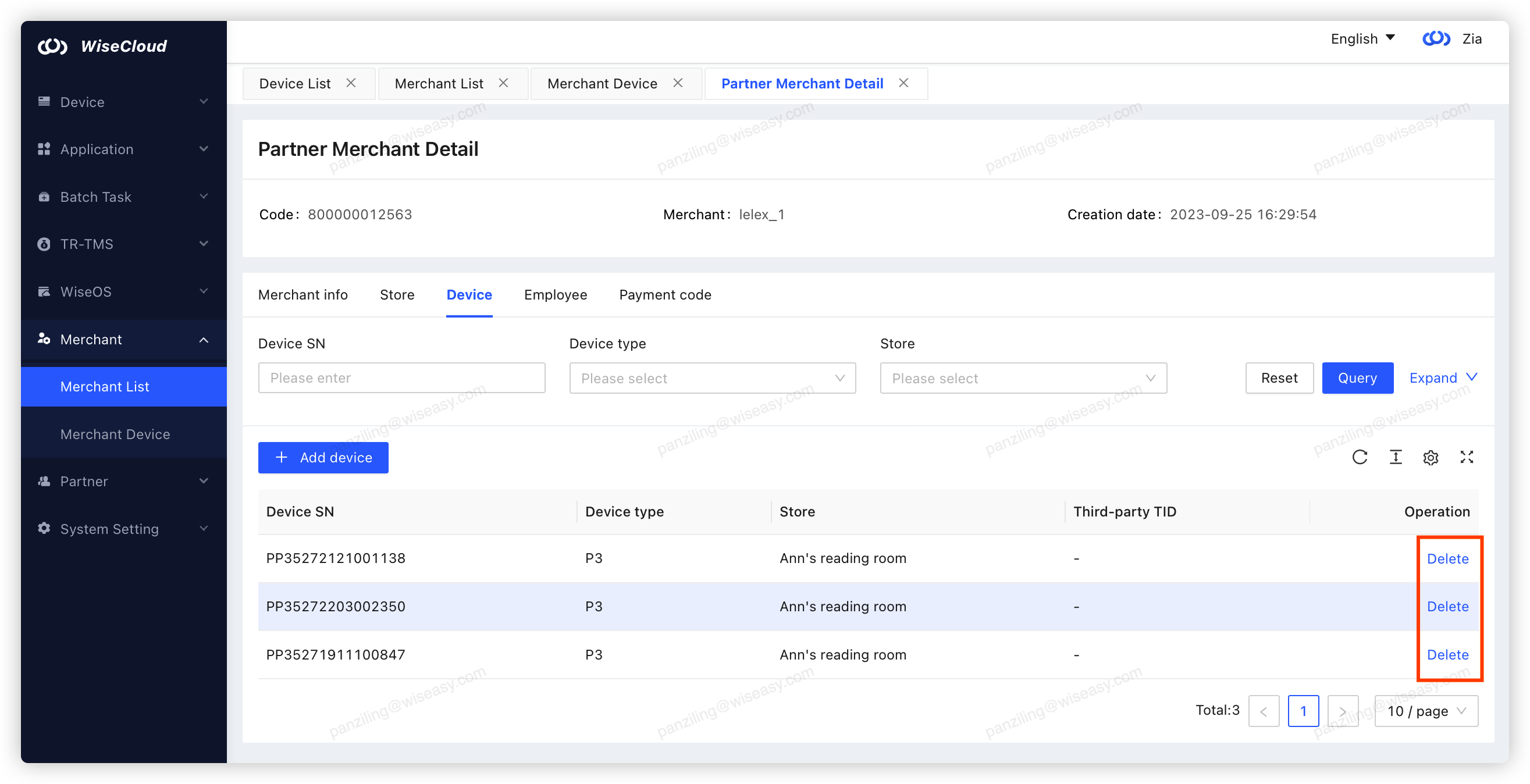
Task: Switch to the Employee tab
Action: (555, 295)
